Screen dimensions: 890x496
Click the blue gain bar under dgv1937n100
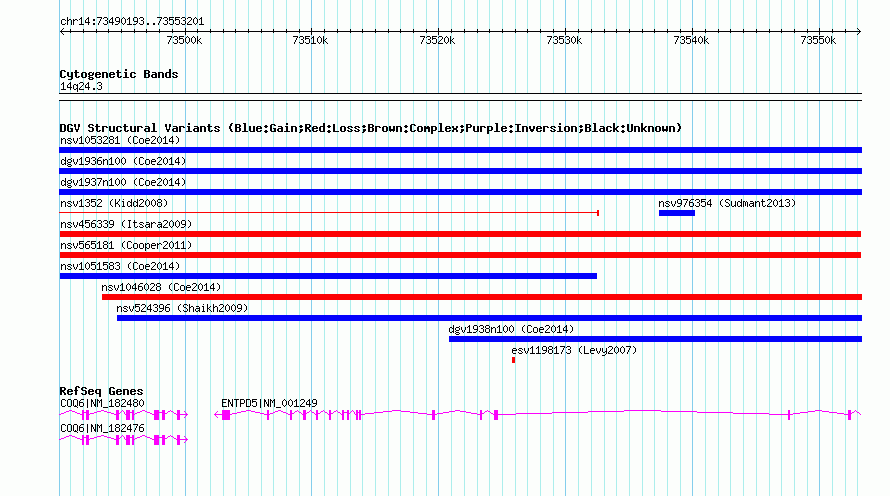coord(460,192)
